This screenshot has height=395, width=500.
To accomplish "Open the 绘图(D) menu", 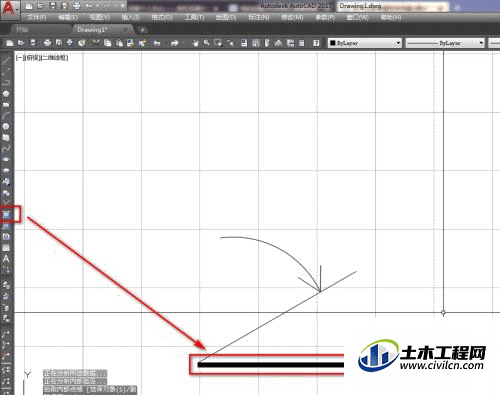I will coord(226,17).
